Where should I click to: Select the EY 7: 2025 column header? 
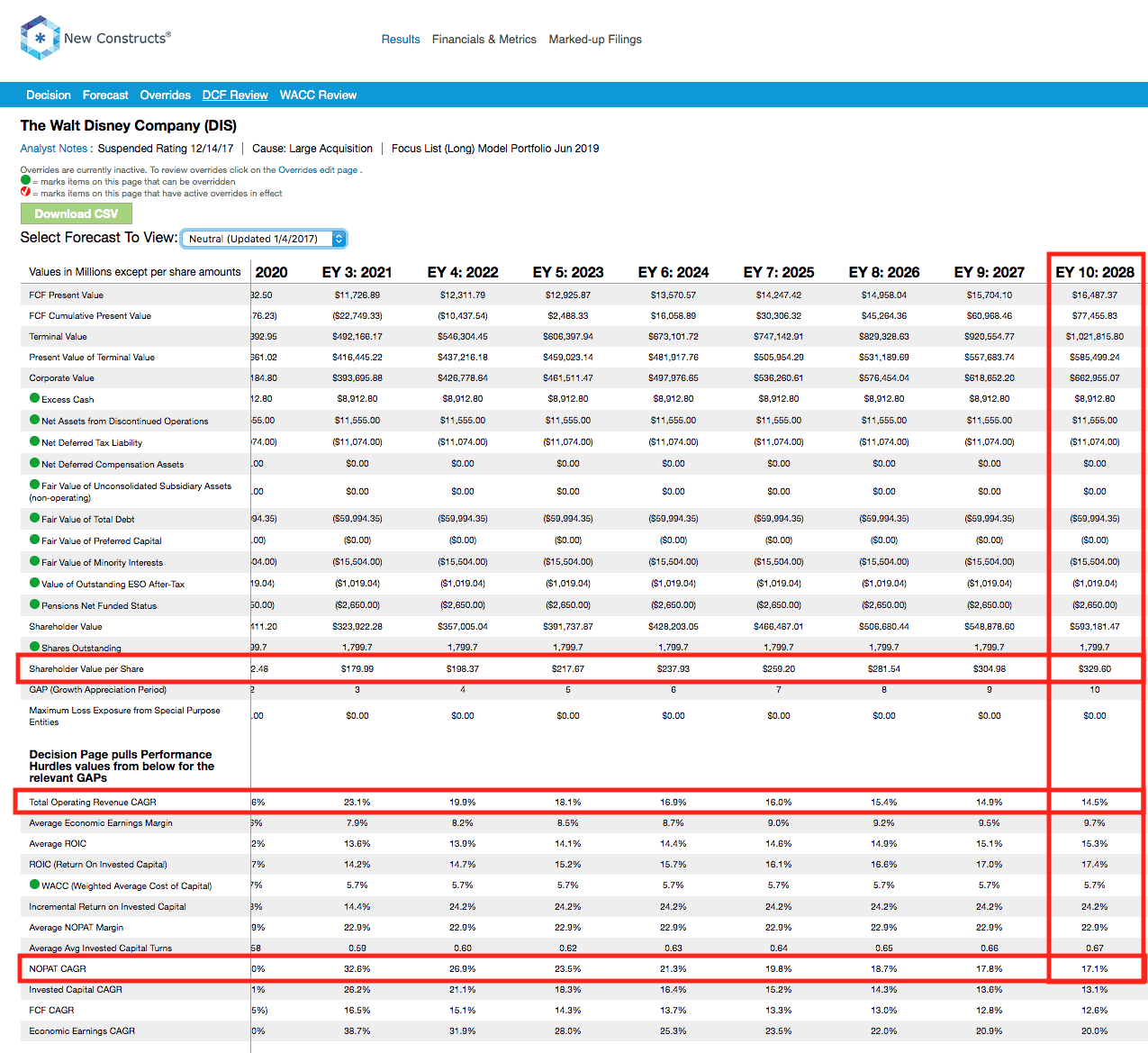tap(779, 272)
